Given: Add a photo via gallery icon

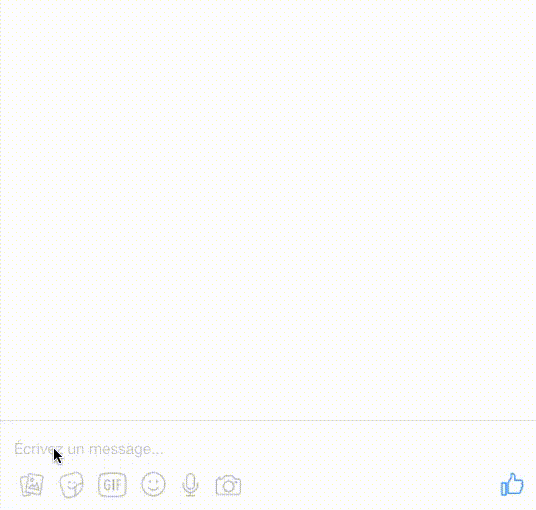Looking at the screenshot, I should click(32, 484).
